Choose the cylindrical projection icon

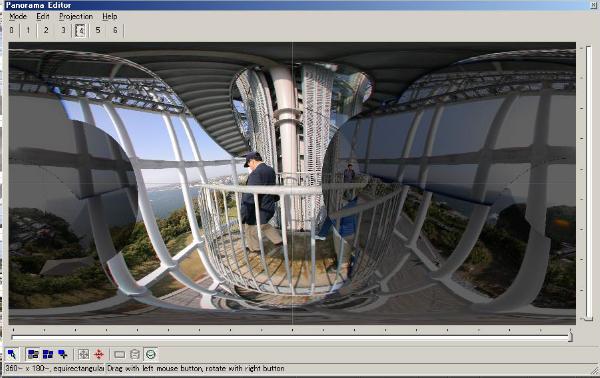click(x=135, y=354)
